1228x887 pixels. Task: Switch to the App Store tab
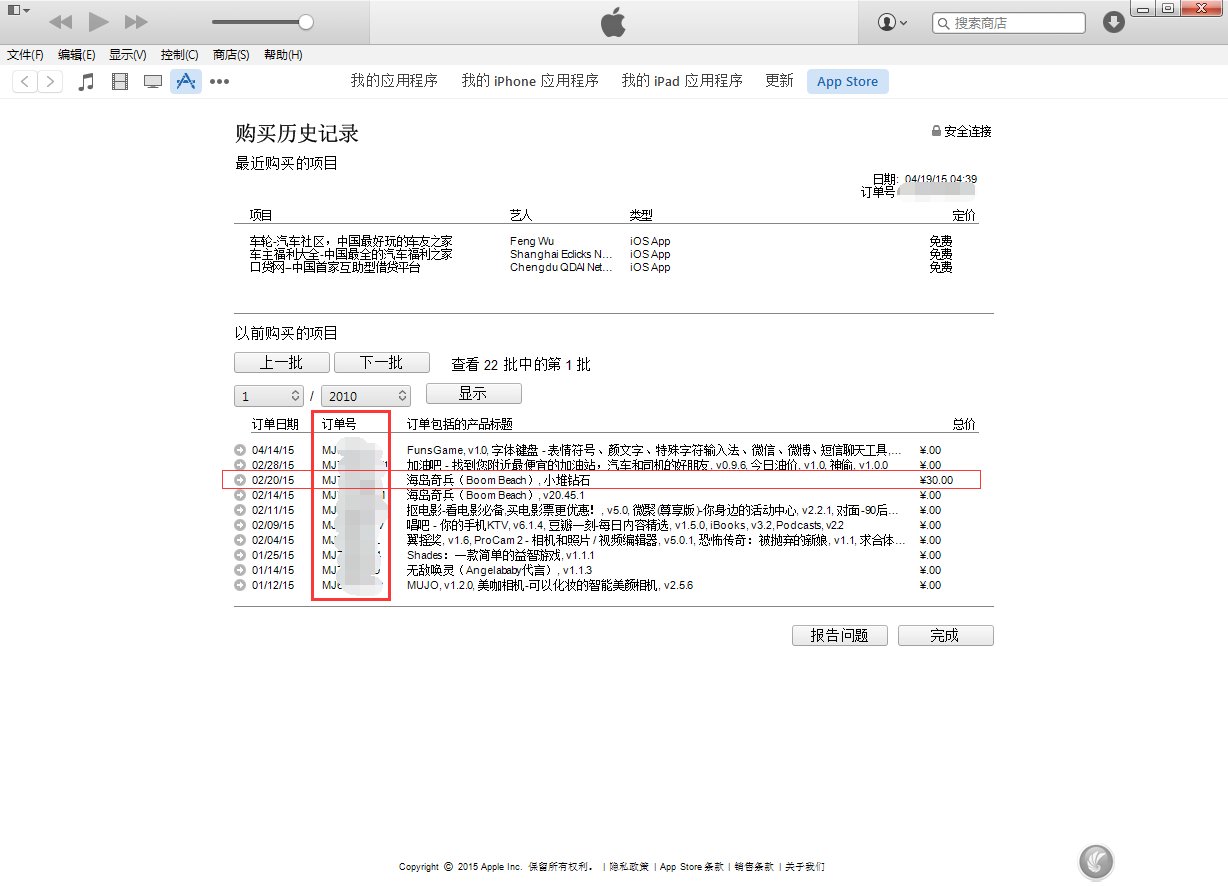[847, 81]
